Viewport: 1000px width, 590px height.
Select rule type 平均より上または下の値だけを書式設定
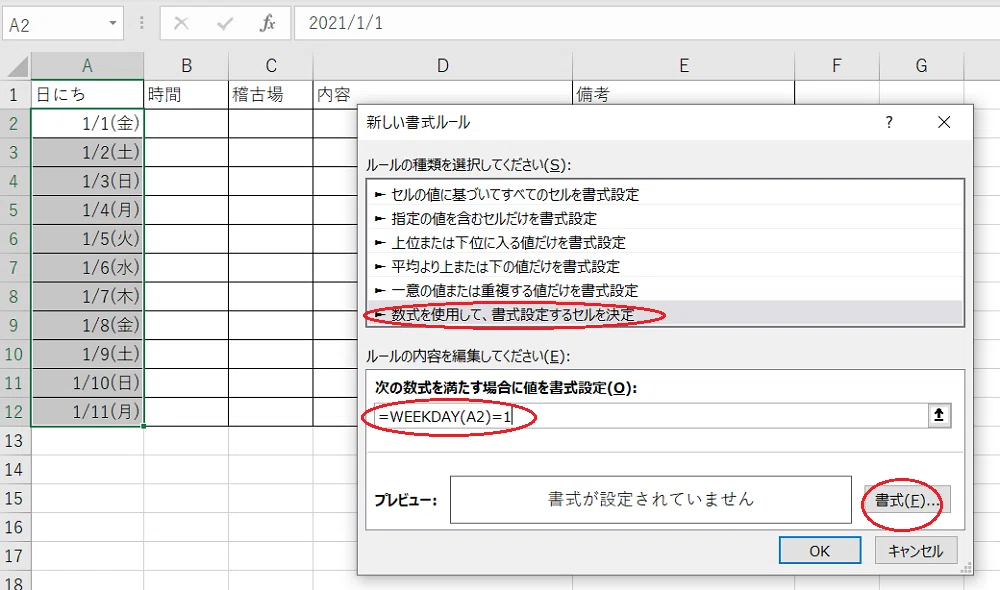click(665, 267)
